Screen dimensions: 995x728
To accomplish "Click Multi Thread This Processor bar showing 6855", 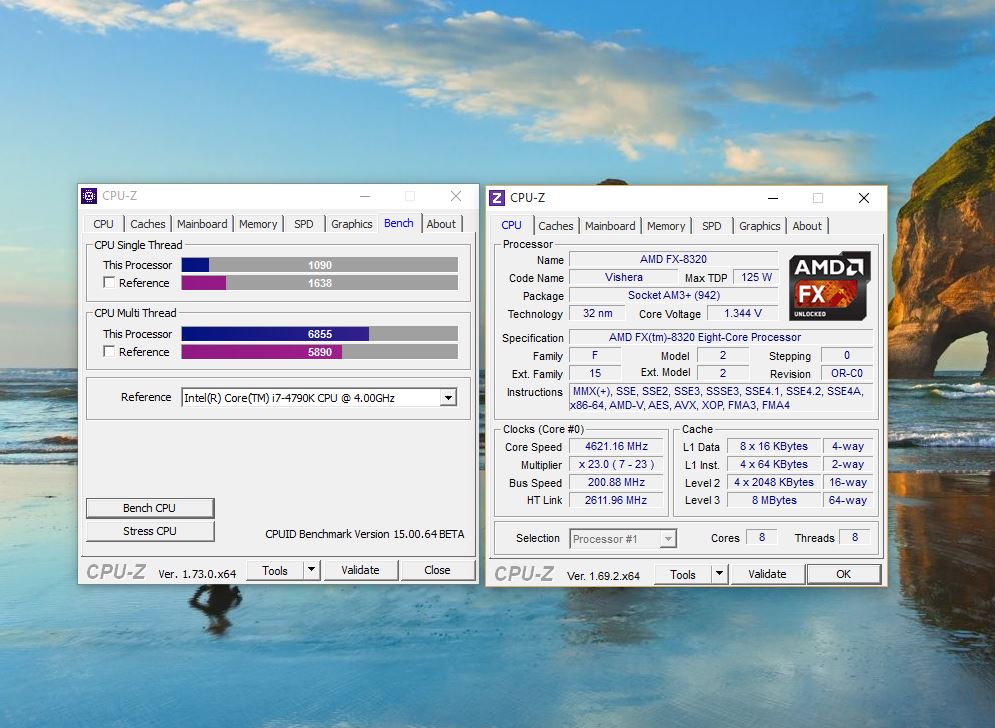I will point(320,334).
